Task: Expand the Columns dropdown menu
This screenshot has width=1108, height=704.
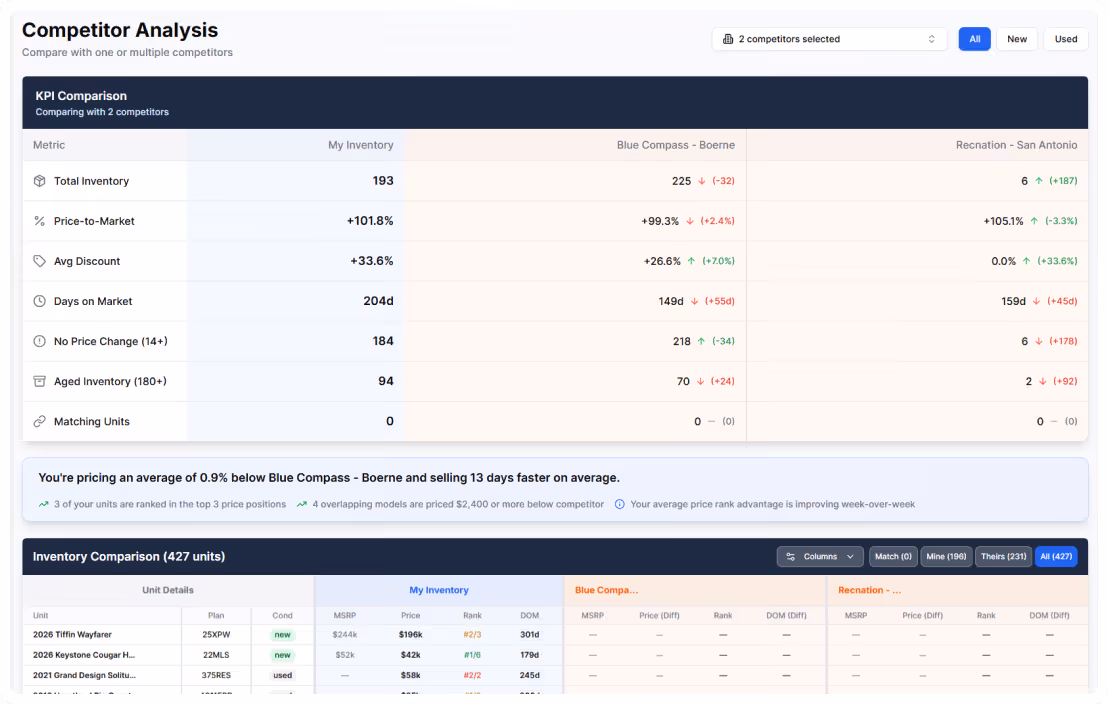Action: point(820,556)
